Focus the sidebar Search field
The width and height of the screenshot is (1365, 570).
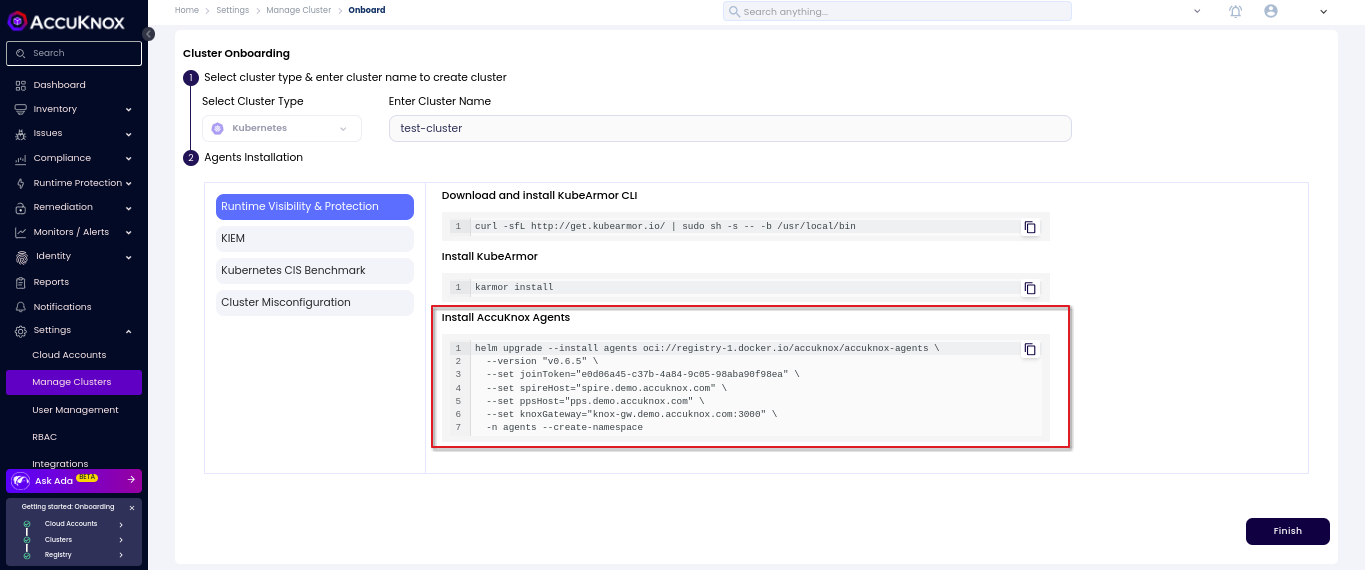point(74,53)
